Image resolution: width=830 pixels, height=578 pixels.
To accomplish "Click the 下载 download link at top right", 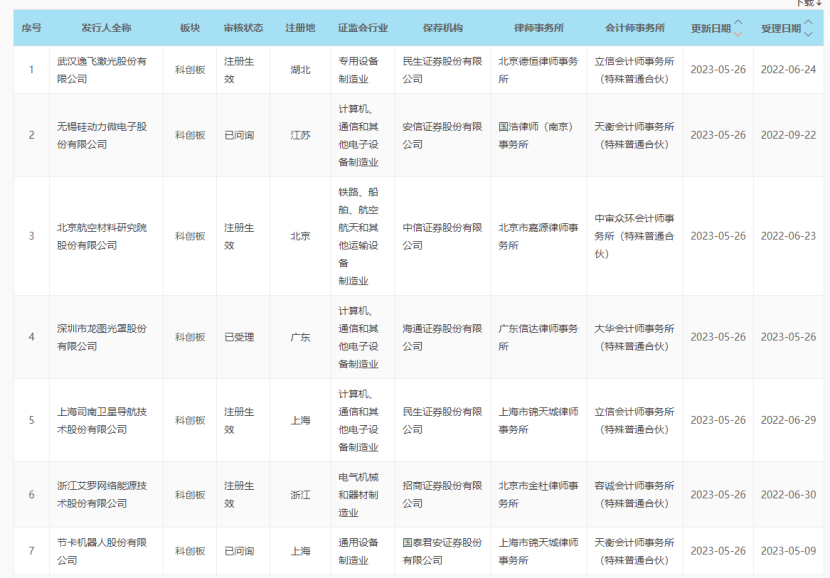I will [x=811, y=3].
